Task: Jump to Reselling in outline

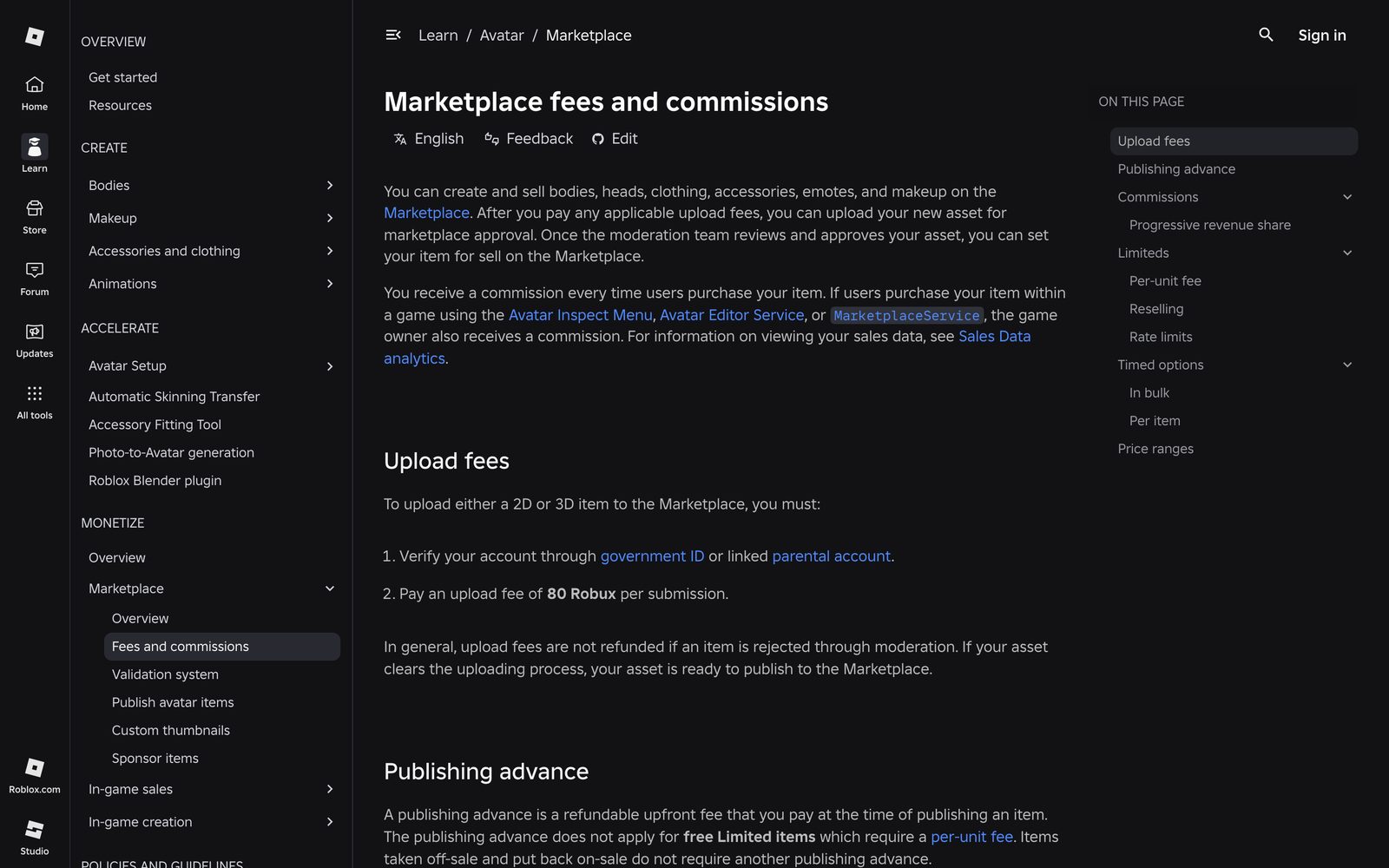Action: (x=1156, y=309)
